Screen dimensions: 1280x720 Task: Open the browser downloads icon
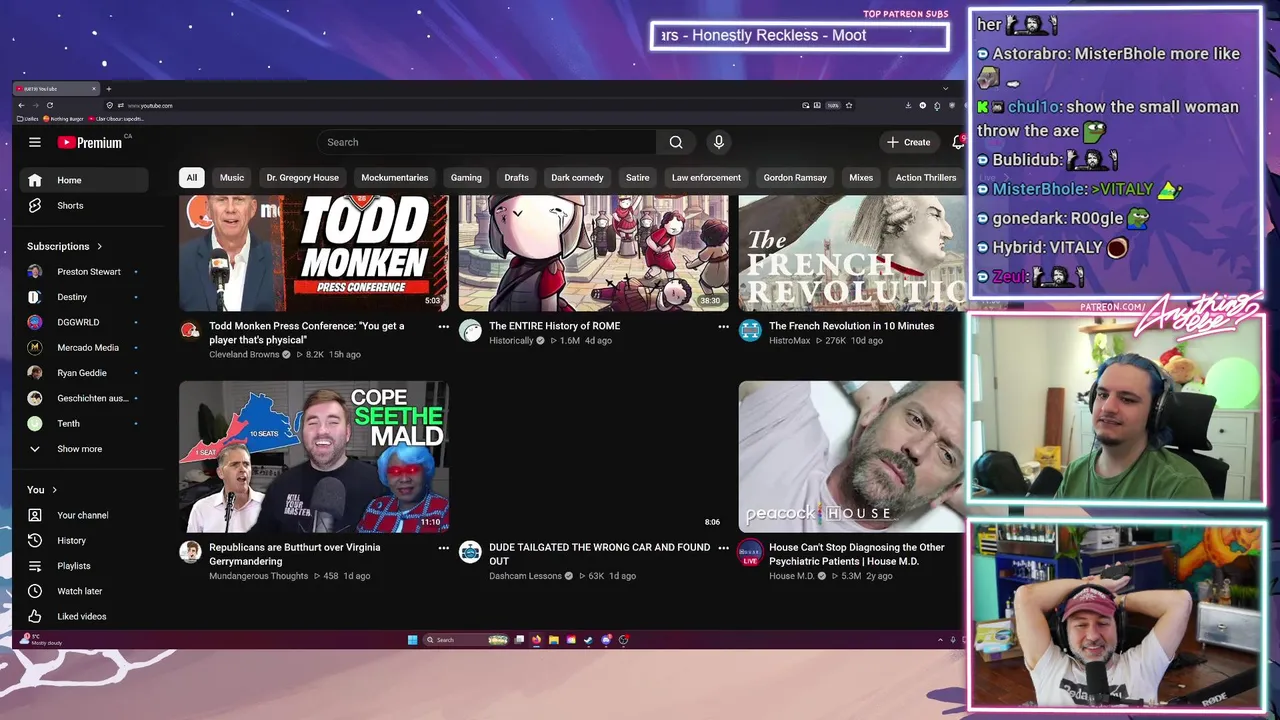pyautogui.click(x=908, y=105)
